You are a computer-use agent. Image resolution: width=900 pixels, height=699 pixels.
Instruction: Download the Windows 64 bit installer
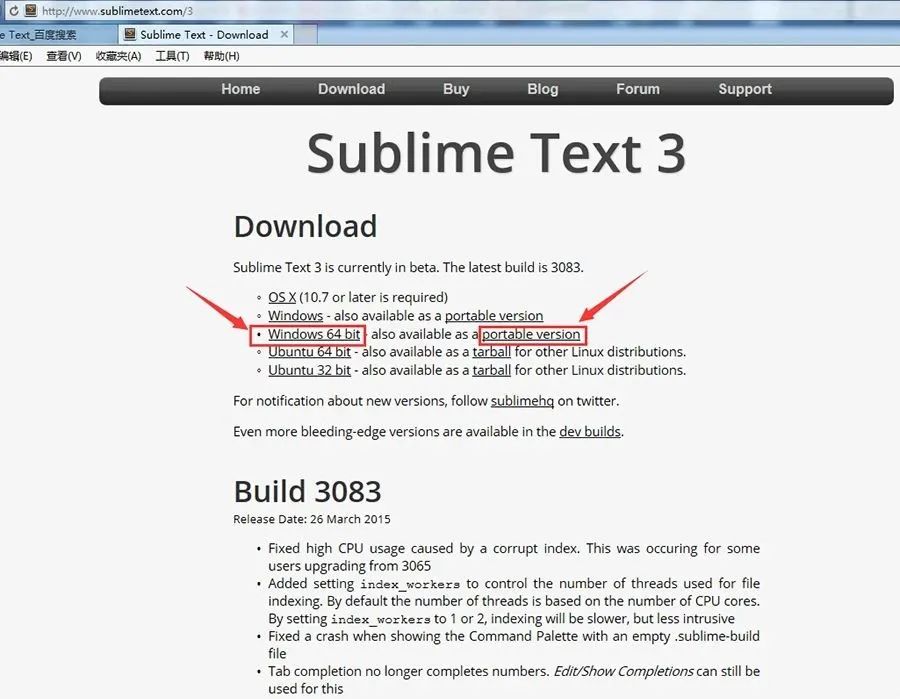tap(314, 334)
